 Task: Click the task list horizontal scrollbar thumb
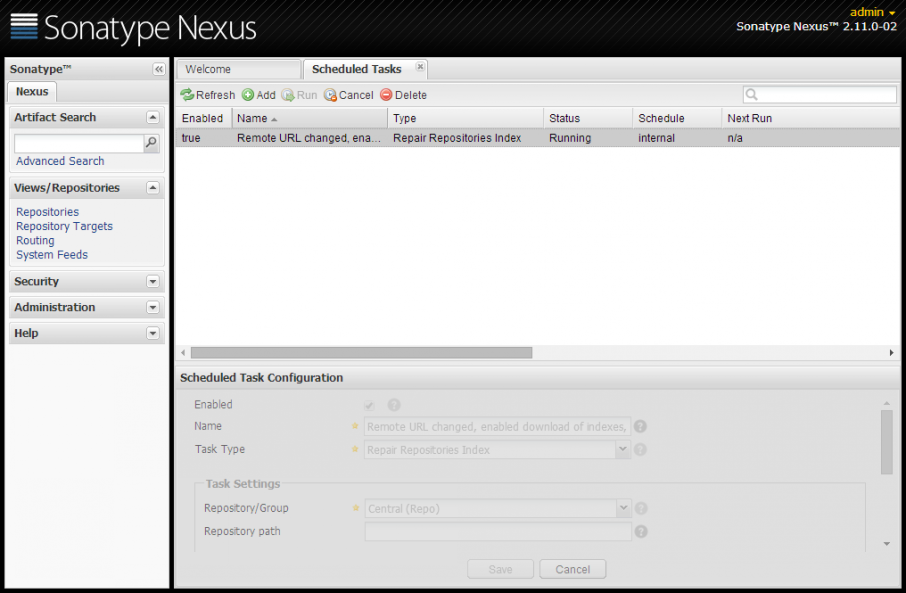(x=361, y=353)
